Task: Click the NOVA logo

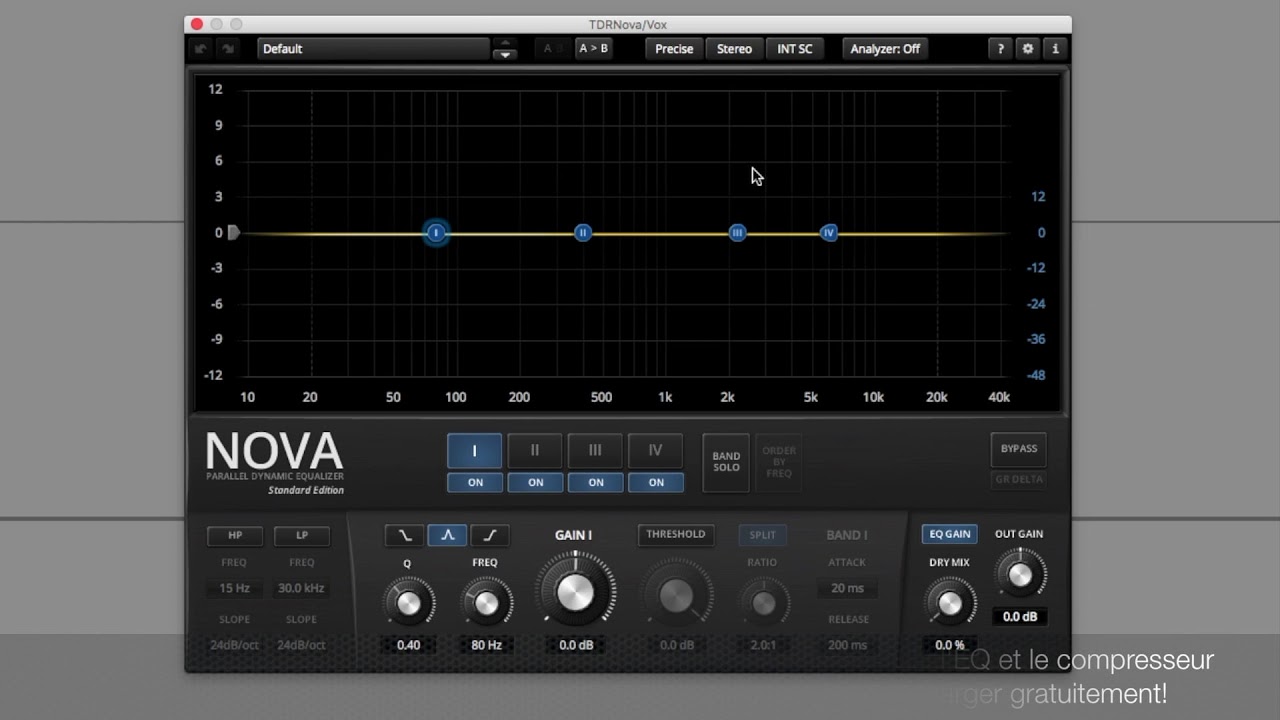Action: (x=274, y=452)
